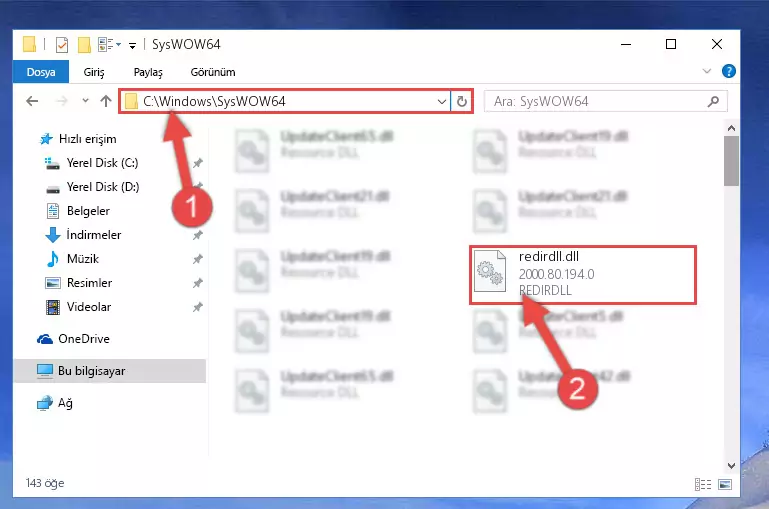
Task: Click the New folder quick access icon
Action: click(84, 45)
